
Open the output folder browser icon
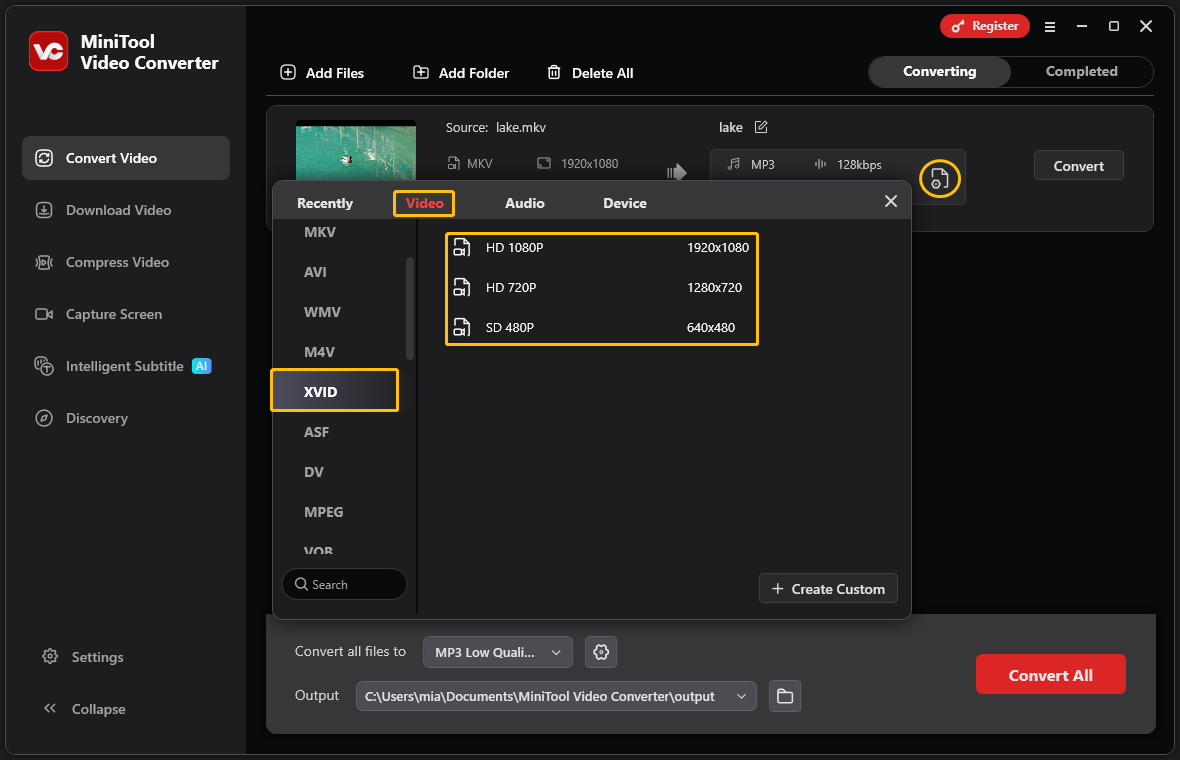coord(785,696)
